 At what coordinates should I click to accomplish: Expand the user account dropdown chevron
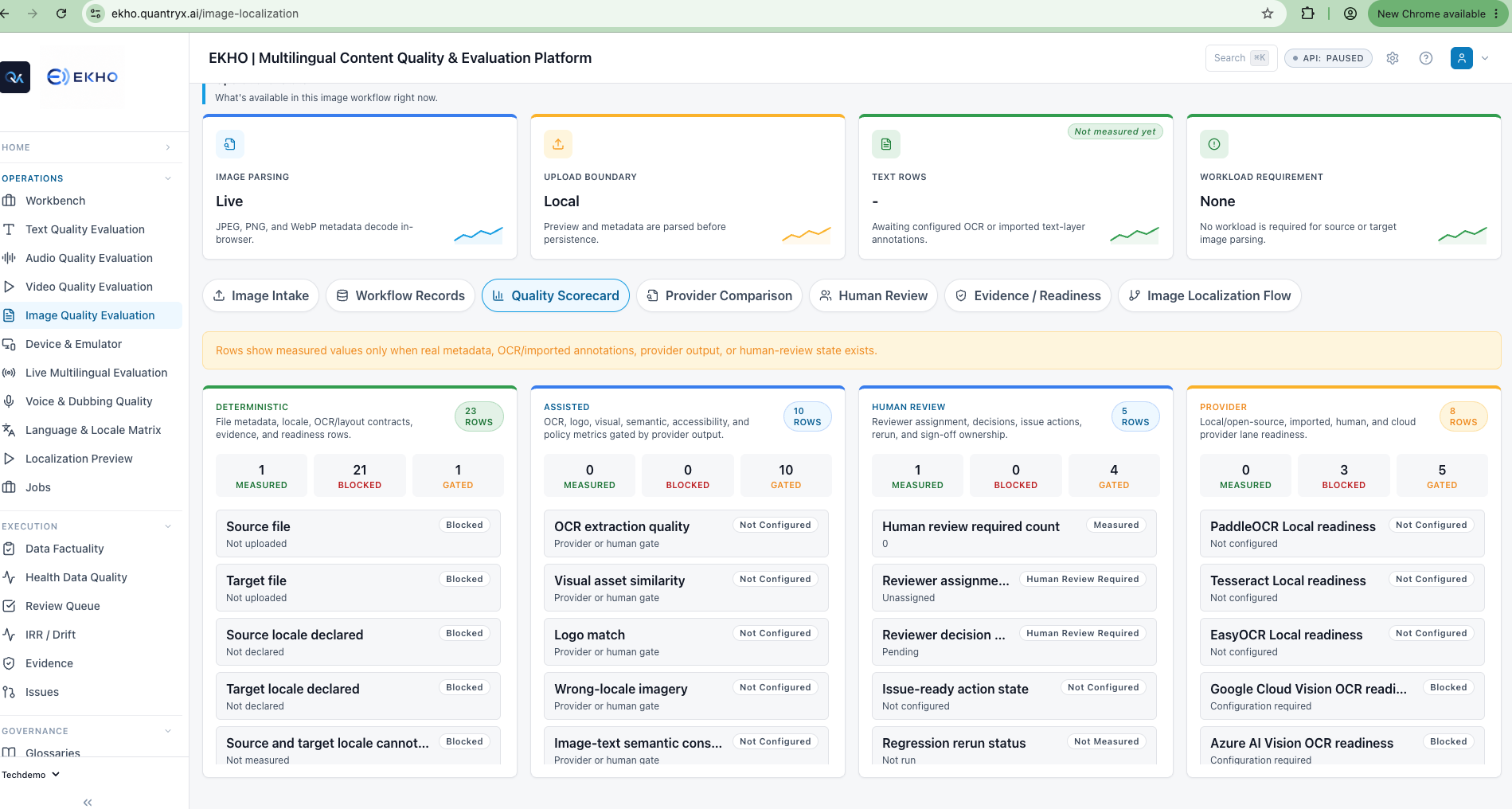point(1485,58)
